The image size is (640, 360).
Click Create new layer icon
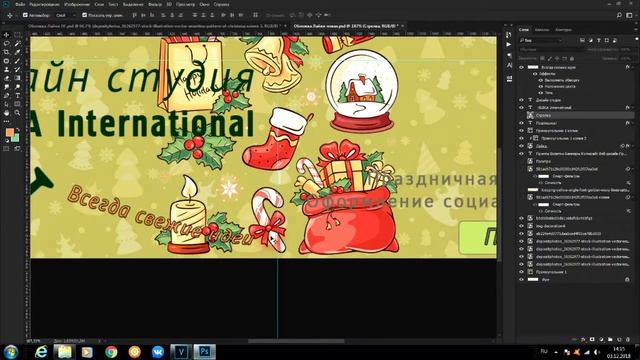[x=619, y=339]
